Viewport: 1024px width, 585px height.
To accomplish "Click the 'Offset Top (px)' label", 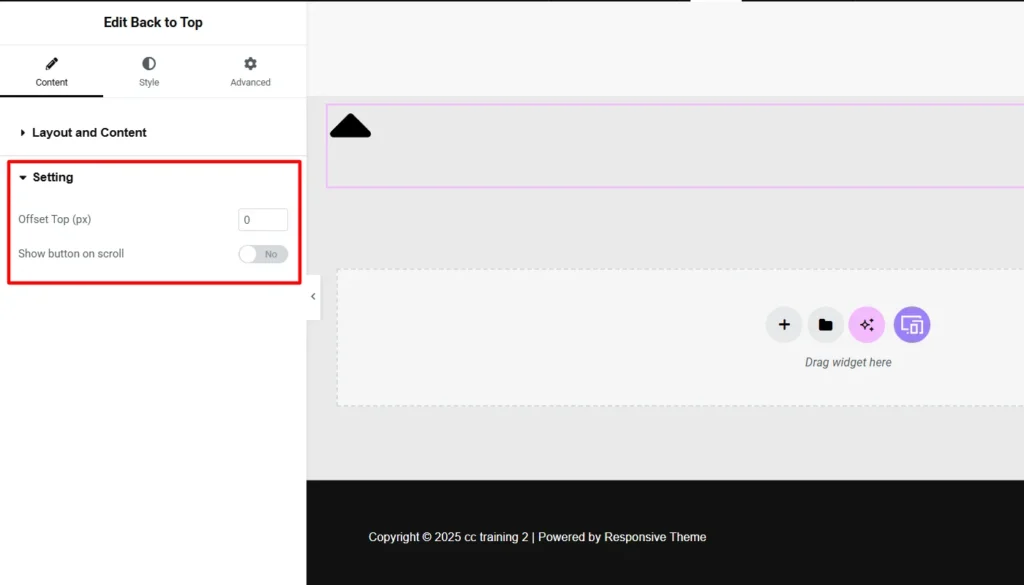I will coord(55,219).
